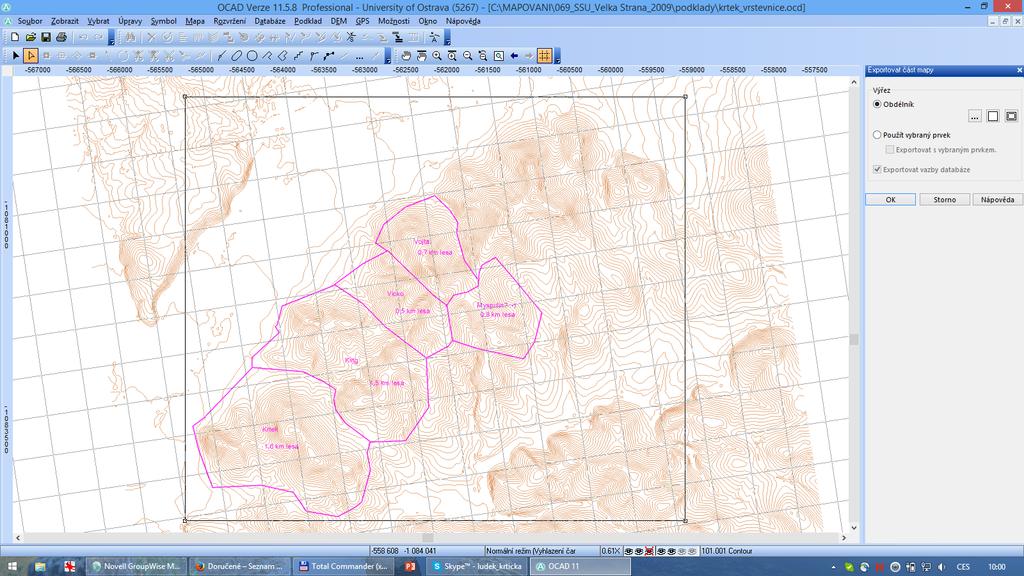The width and height of the screenshot is (1024, 576).
Task: Toggle Exportovat s vybraným prvkem checkbox
Action: tap(889, 150)
